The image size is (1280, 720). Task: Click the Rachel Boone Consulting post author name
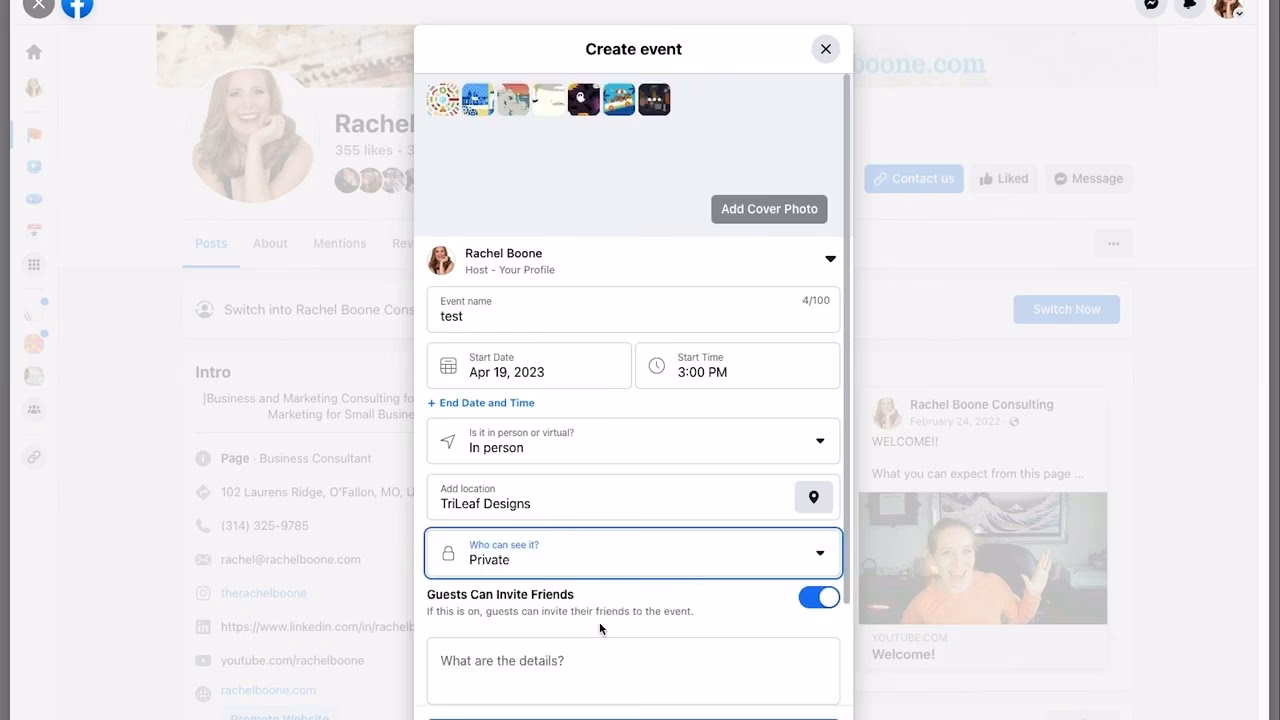click(x=982, y=405)
